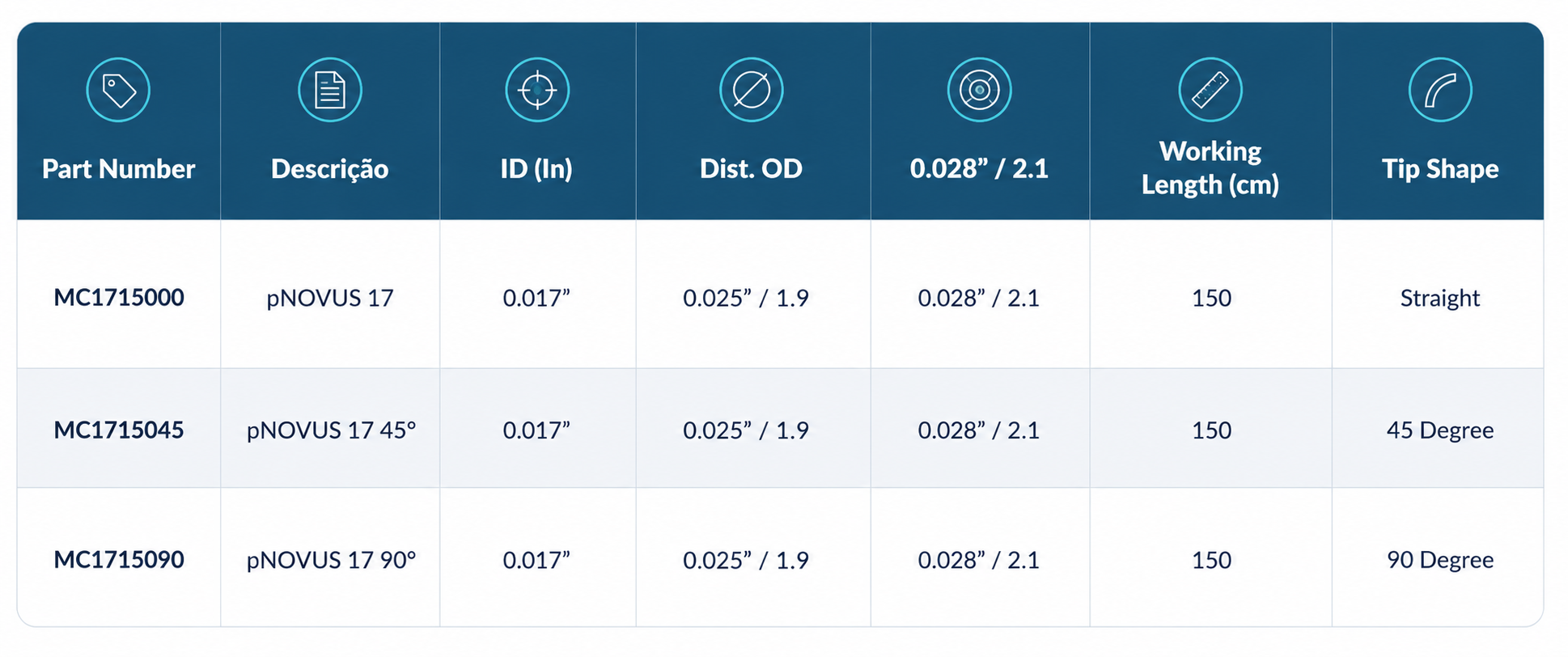Click the concentric circles icon in header
This screenshot has height=657, width=1568.
click(979, 90)
